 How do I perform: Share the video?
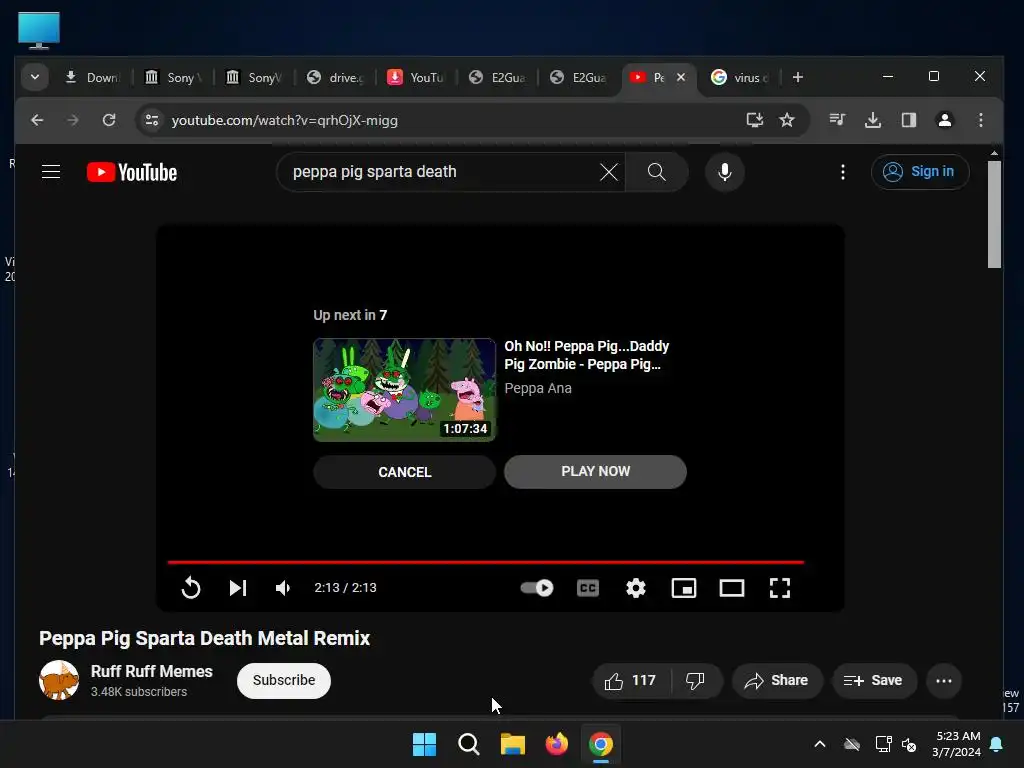tap(777, 680)
